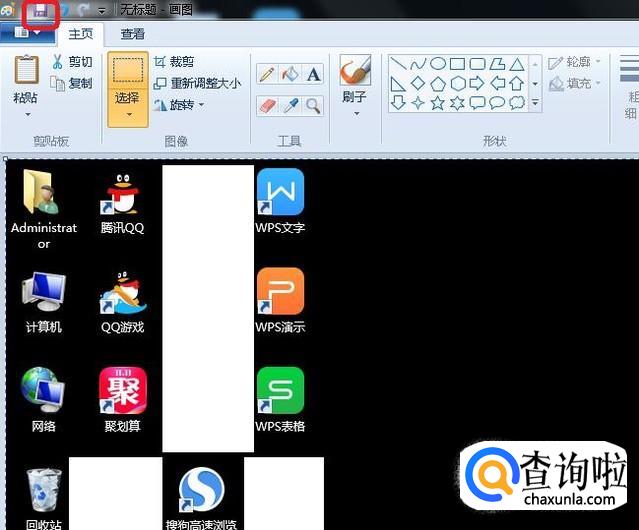Click the Paste (粘贴) clipboard icon

point(27,72)
